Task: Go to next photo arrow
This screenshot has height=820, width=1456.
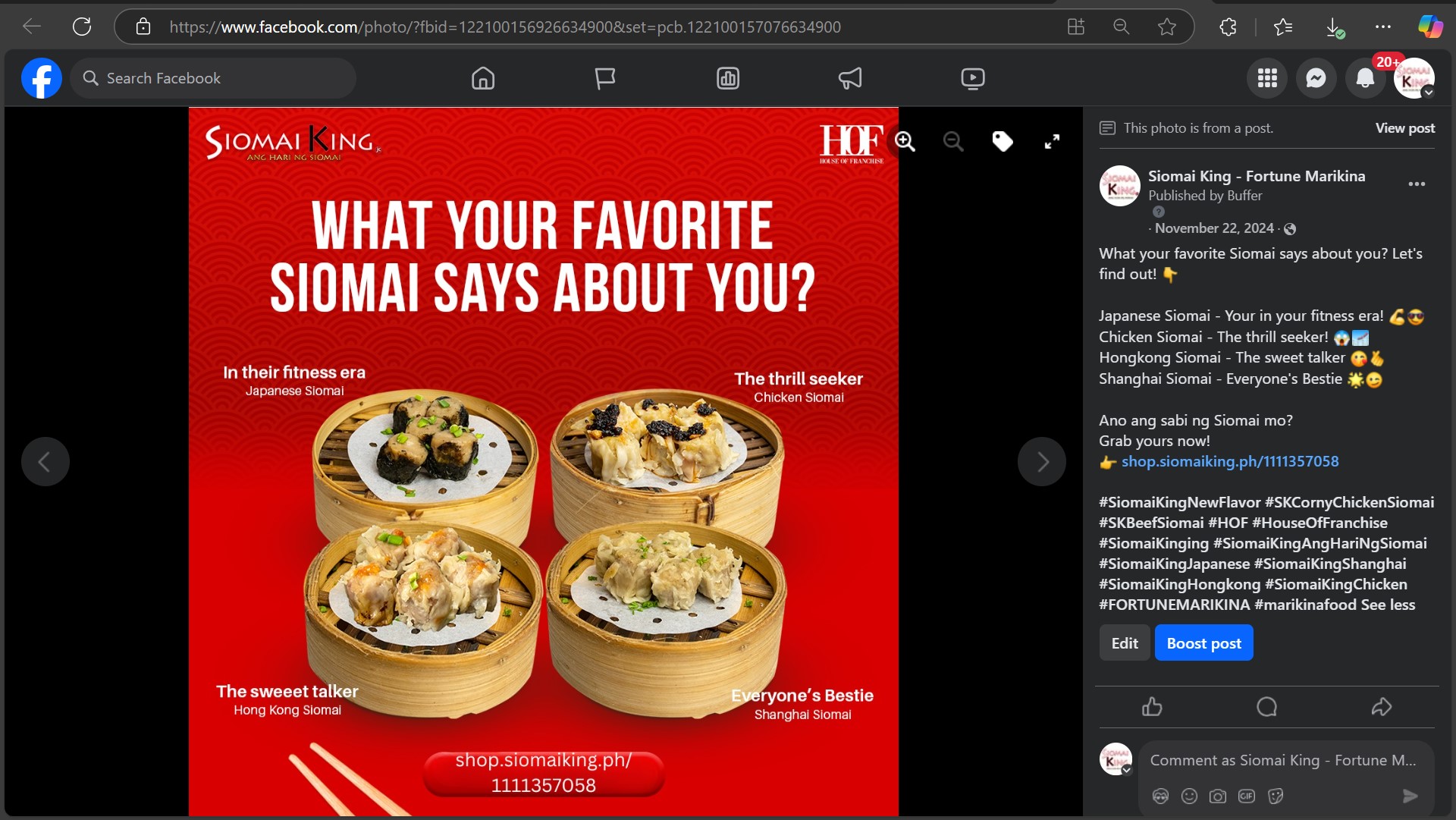Action: tap(1042, 461)
